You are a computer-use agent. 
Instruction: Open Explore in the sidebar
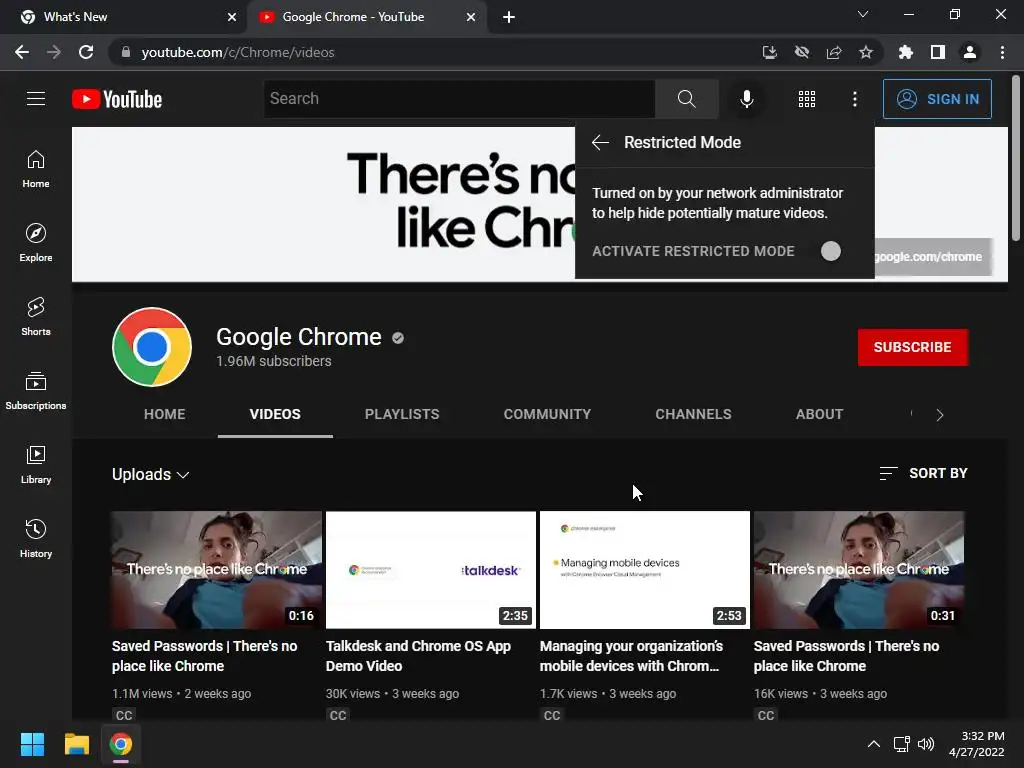(x=36, y=243)
